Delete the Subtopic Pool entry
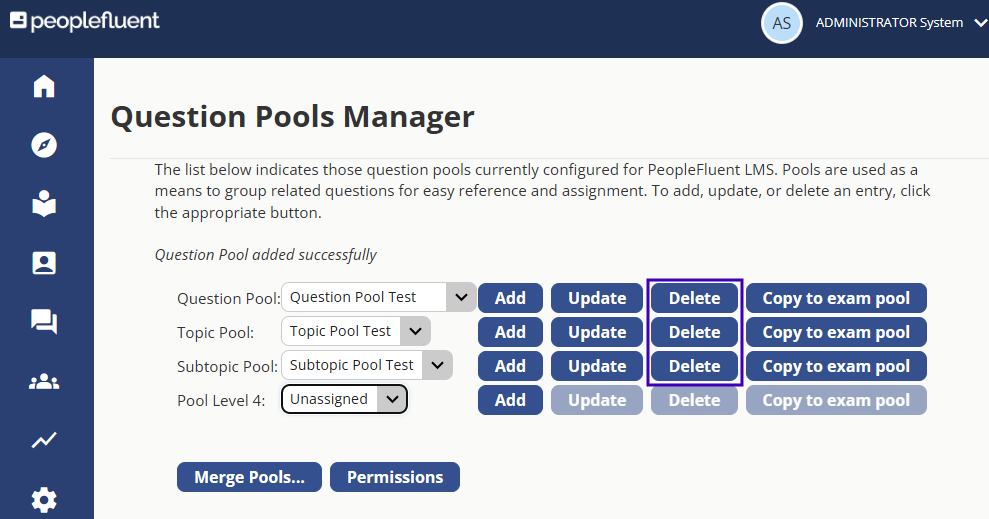Screen dimensions: 989x519 point(694,366)
